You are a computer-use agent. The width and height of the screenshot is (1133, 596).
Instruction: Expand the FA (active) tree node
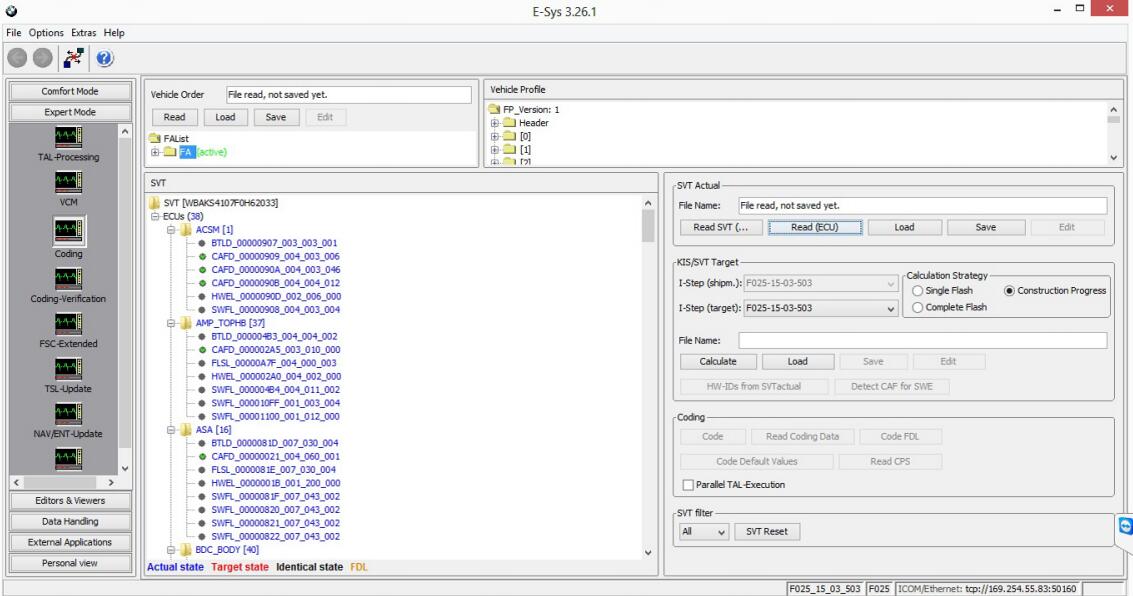pyautogui.click(x=155, y=152)
